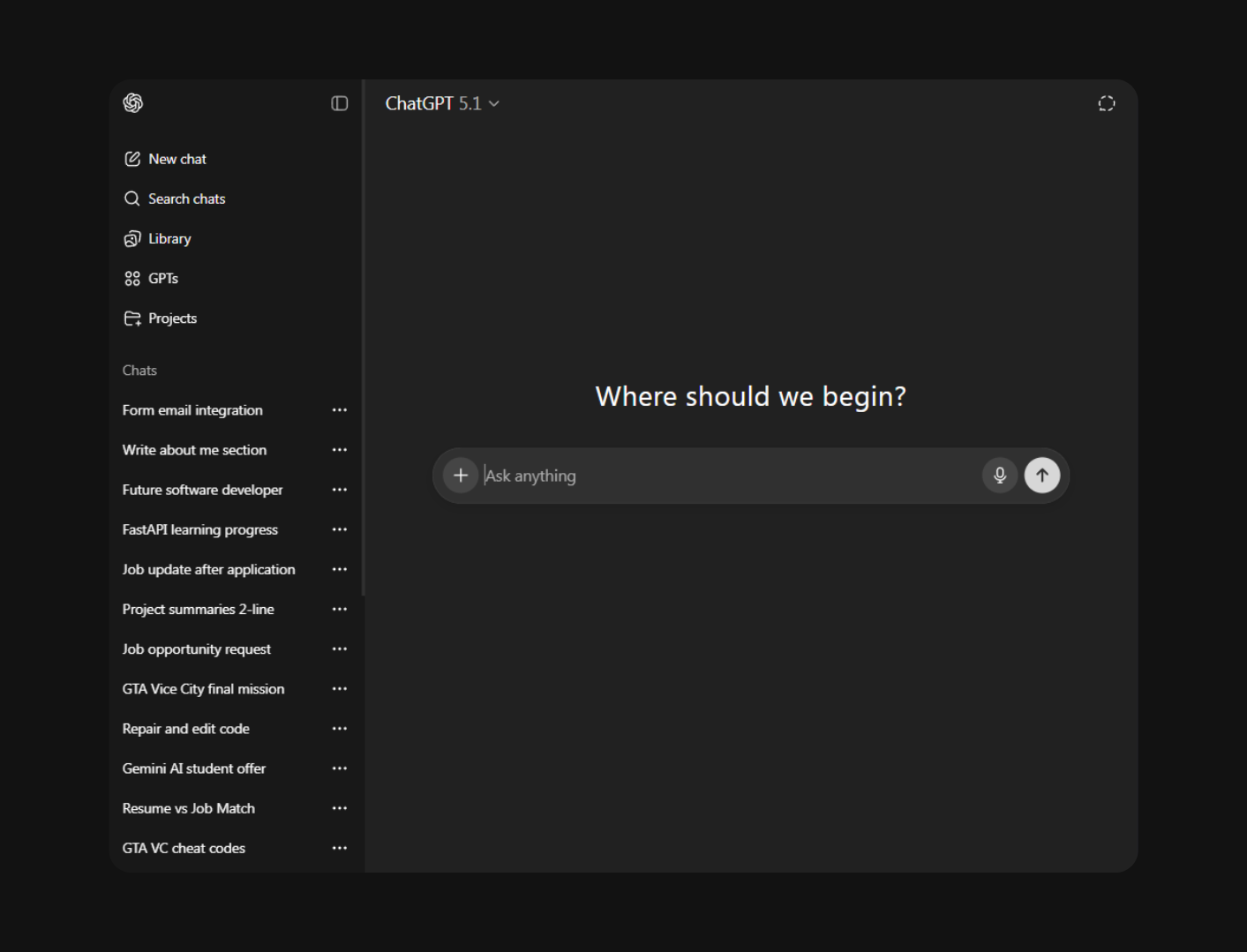
Task: Open the GTA Vice City final mission chat
Action: (203, 689)
